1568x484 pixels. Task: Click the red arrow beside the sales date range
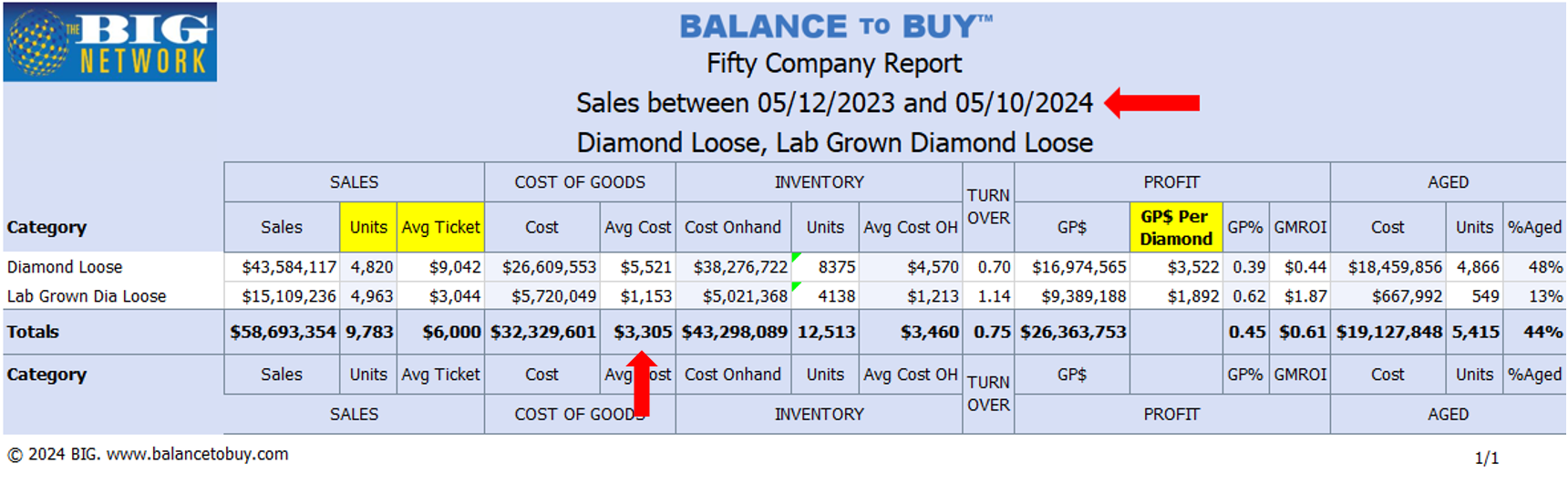(x=1152, y=103)
